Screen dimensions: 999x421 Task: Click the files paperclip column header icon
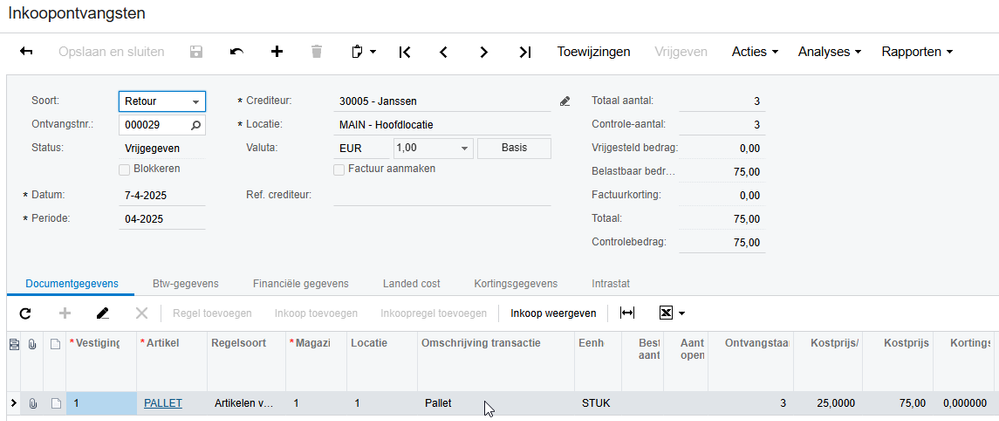[32, 344]
